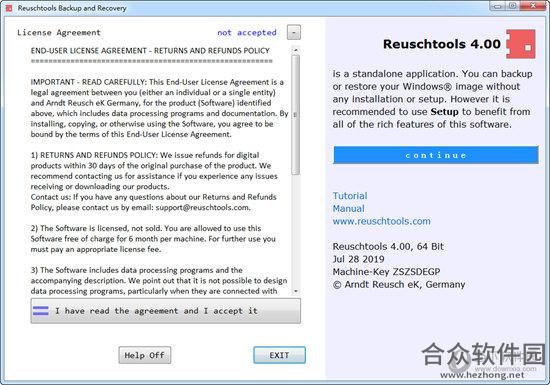Click '© Arndt Reusch eK, Germany' text
550x385 pixels.
click(399, 284)
